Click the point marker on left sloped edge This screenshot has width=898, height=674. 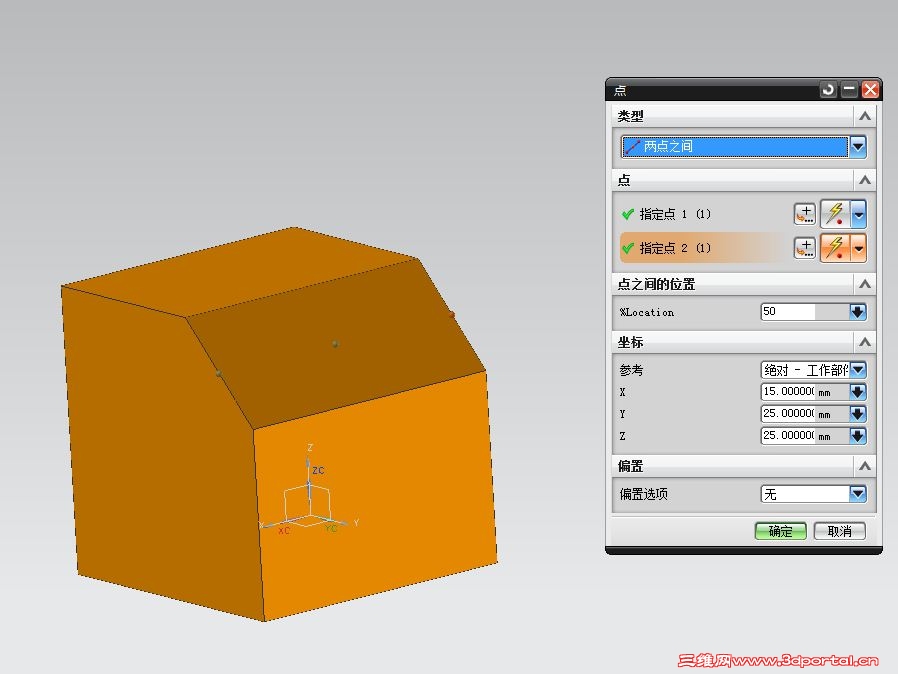click(x=218, y=373)
